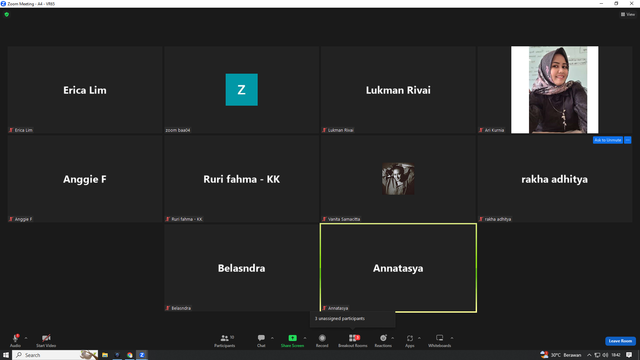This screenshot has width=640, height=360.
Task: Click the volume speaker tray icon
Action: click(x=605, y=355)
